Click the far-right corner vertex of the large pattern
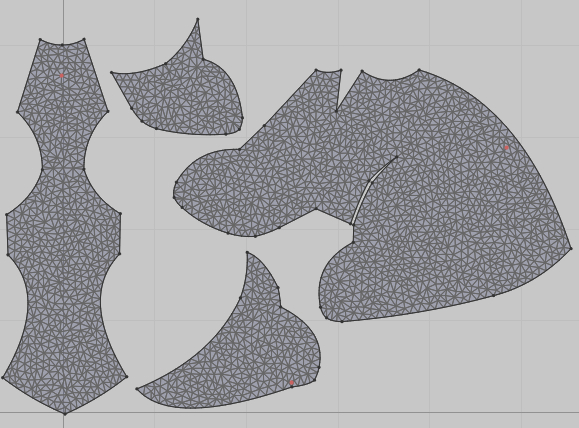This screenshot has height=428, width=579. point(571,249)
